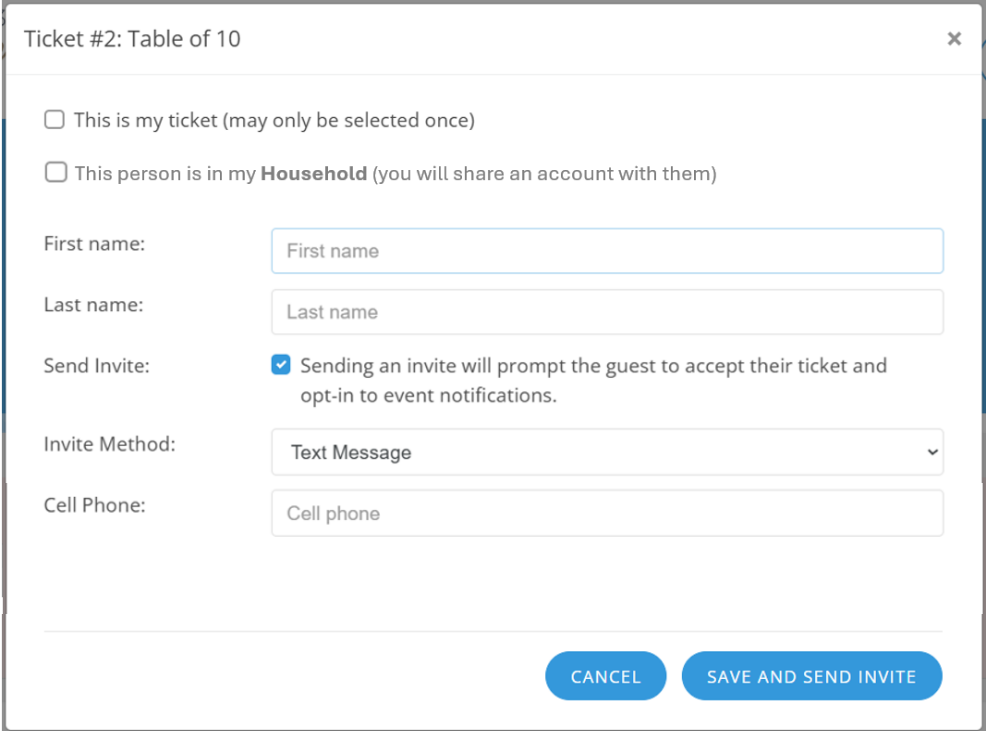Image resolution: width=986 pixels, height=731 pixels.
Task: Click Save and Send Invite button
Action: (811, 677)
